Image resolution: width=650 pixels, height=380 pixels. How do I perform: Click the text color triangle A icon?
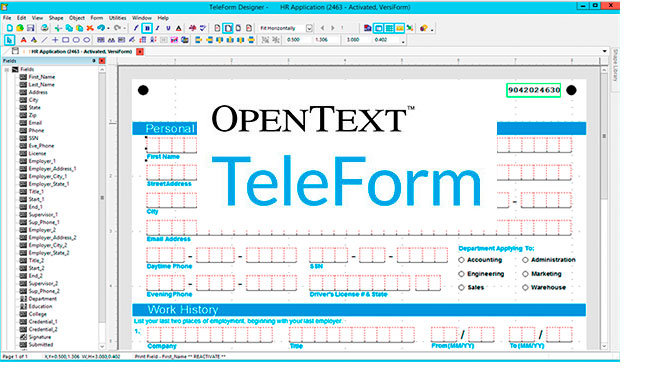179,28
